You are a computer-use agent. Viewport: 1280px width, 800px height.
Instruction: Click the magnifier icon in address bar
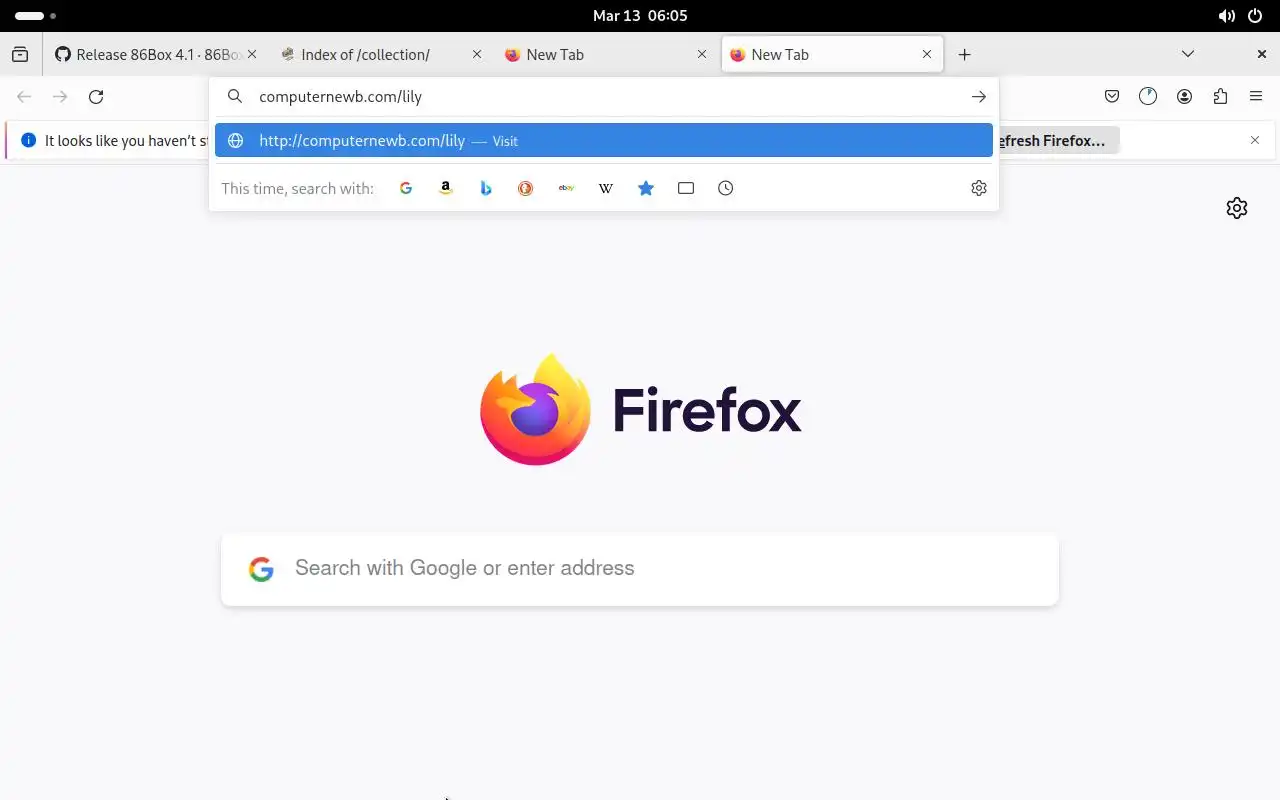click(x=235, y=97)
